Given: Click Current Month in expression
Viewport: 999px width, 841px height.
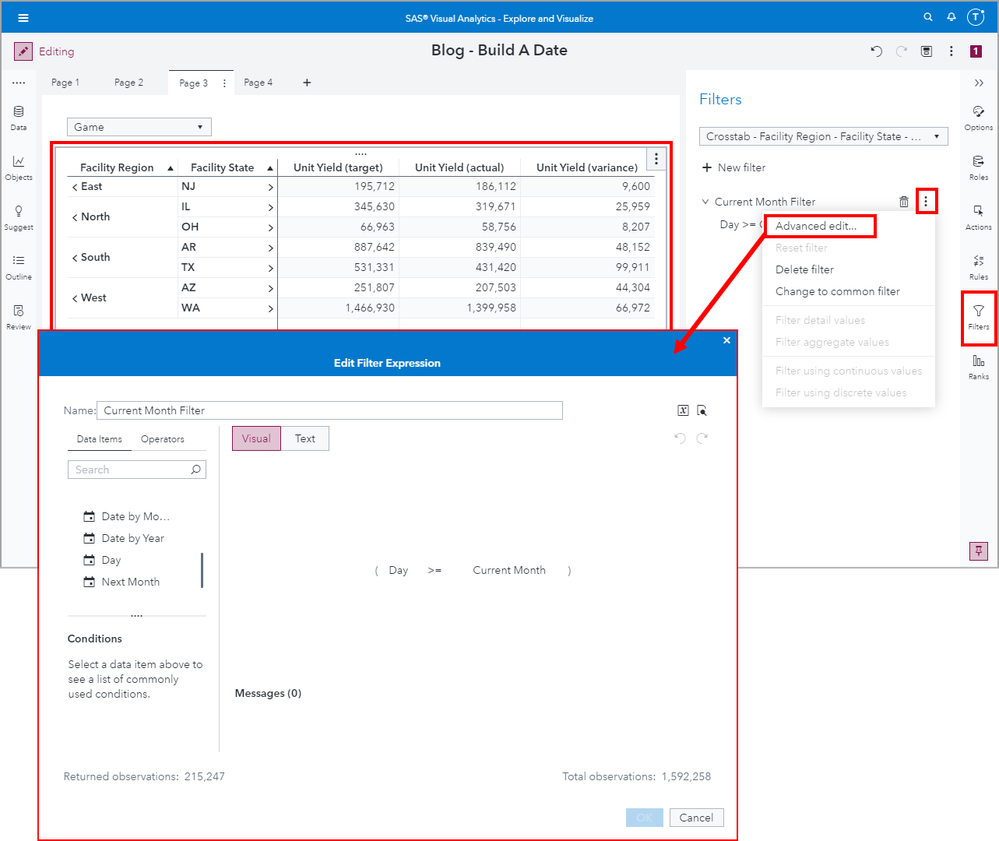Looking at the screenshot, I should pyautogui.click(x=509, y=570).
